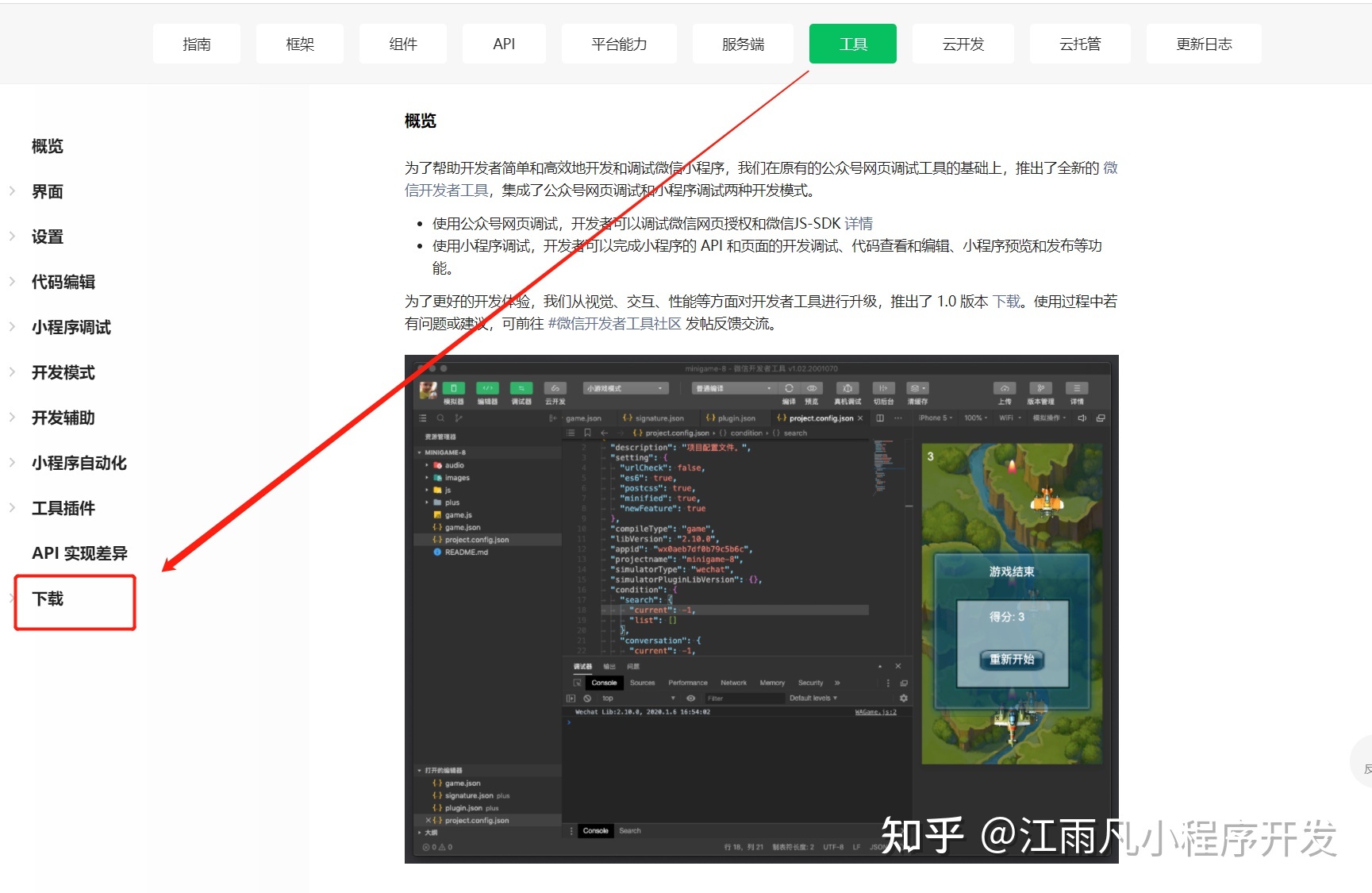
Task: Open 工具插件 in the sidebar
Action: tap(63, 508)
